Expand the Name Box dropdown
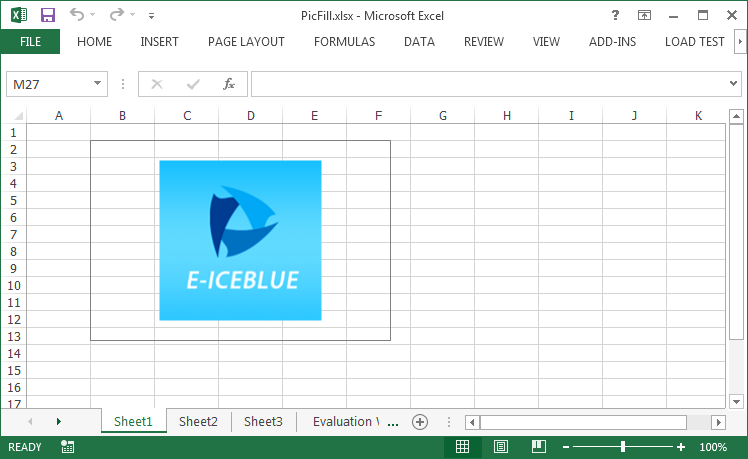The image size is (748, 459). pyautogui.click(x=97, y=83)
